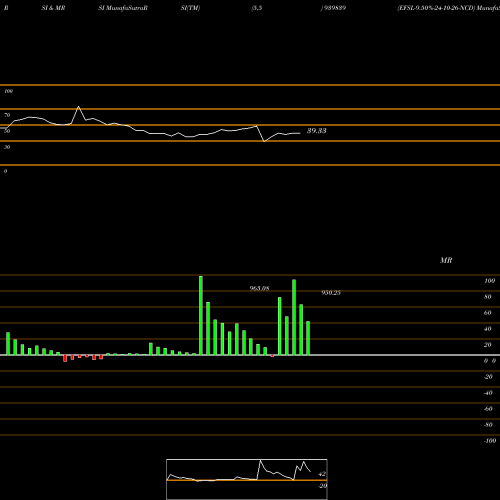Click the RSI value label 39.33
This screenshot has height=500, width=500.
(x=316, y=131)
